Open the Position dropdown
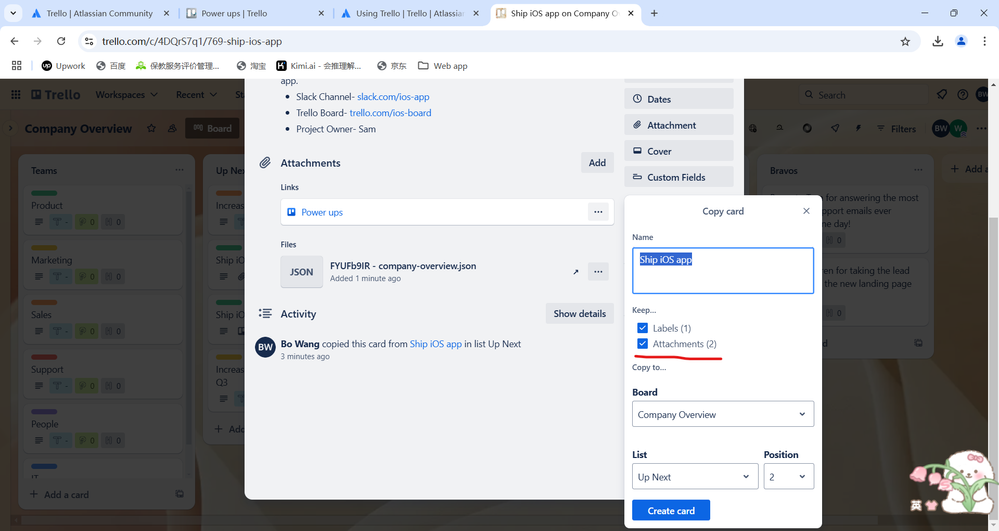Screen dimensions: 999x531 coord(788,477)
